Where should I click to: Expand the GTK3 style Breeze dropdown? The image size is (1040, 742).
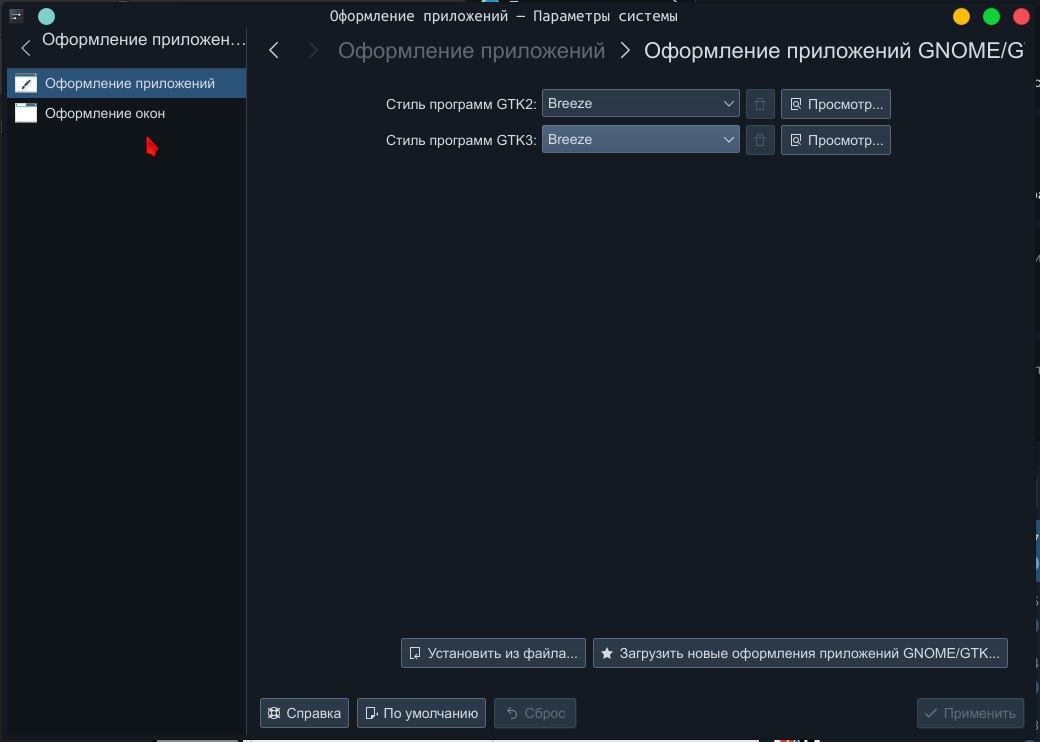[x=641, y=140]
